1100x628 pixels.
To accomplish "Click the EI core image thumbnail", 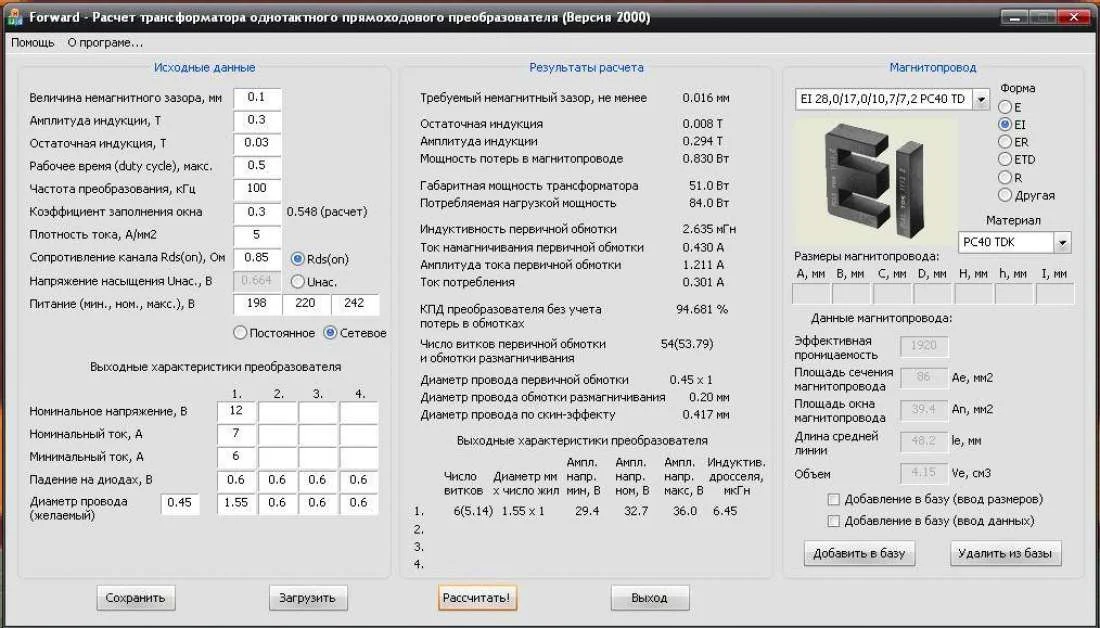I will (876, 180).
